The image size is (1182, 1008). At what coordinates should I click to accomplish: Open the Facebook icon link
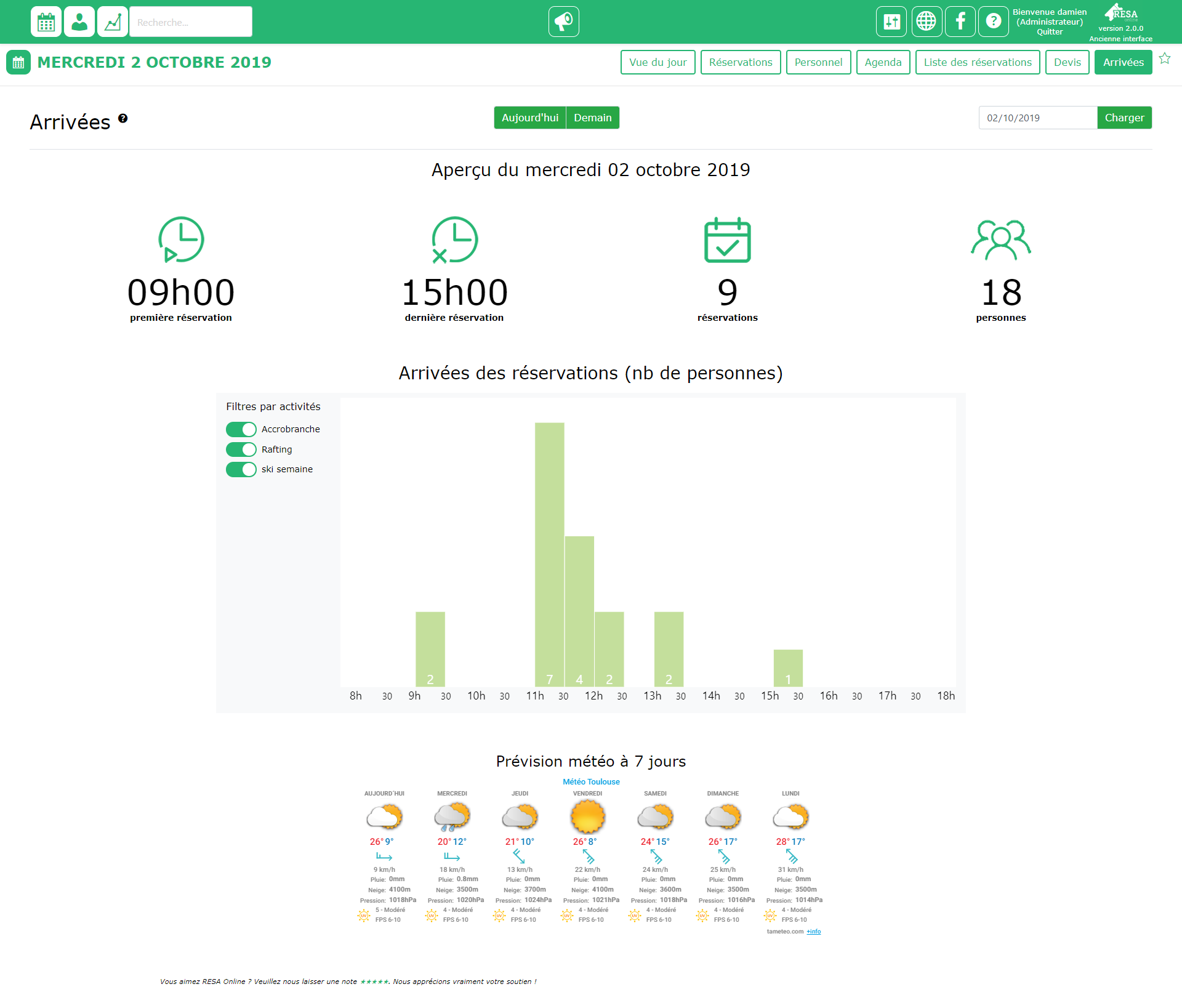click(960, 22)
